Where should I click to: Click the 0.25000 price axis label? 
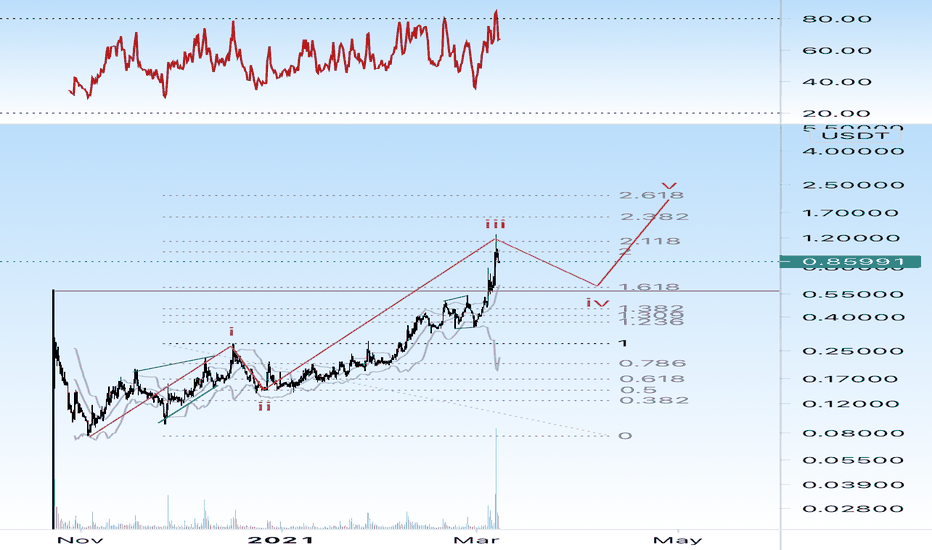[854, 351]
